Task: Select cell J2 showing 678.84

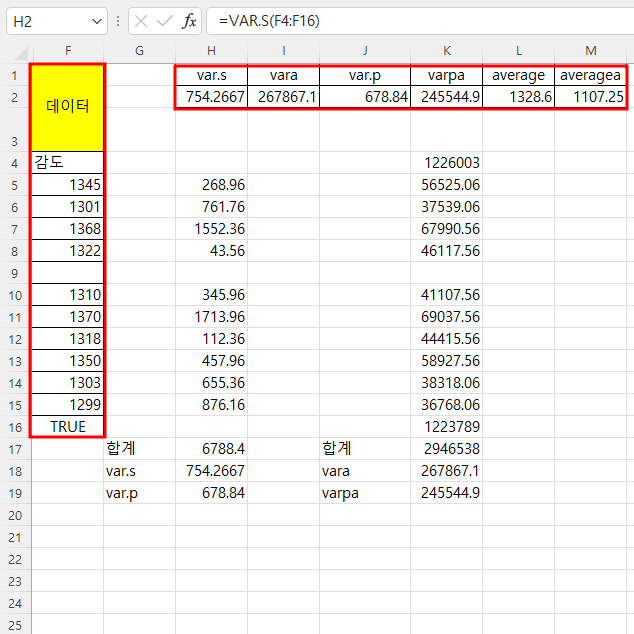Action: tap(365, 97)
